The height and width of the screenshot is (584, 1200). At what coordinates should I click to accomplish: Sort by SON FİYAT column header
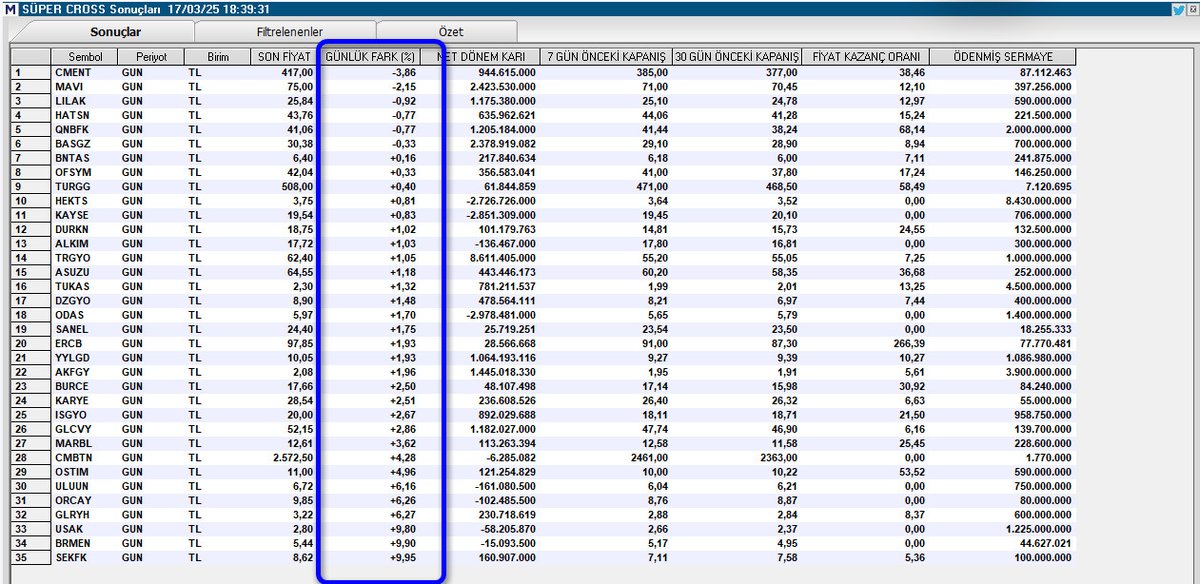(x=283, y=57)
